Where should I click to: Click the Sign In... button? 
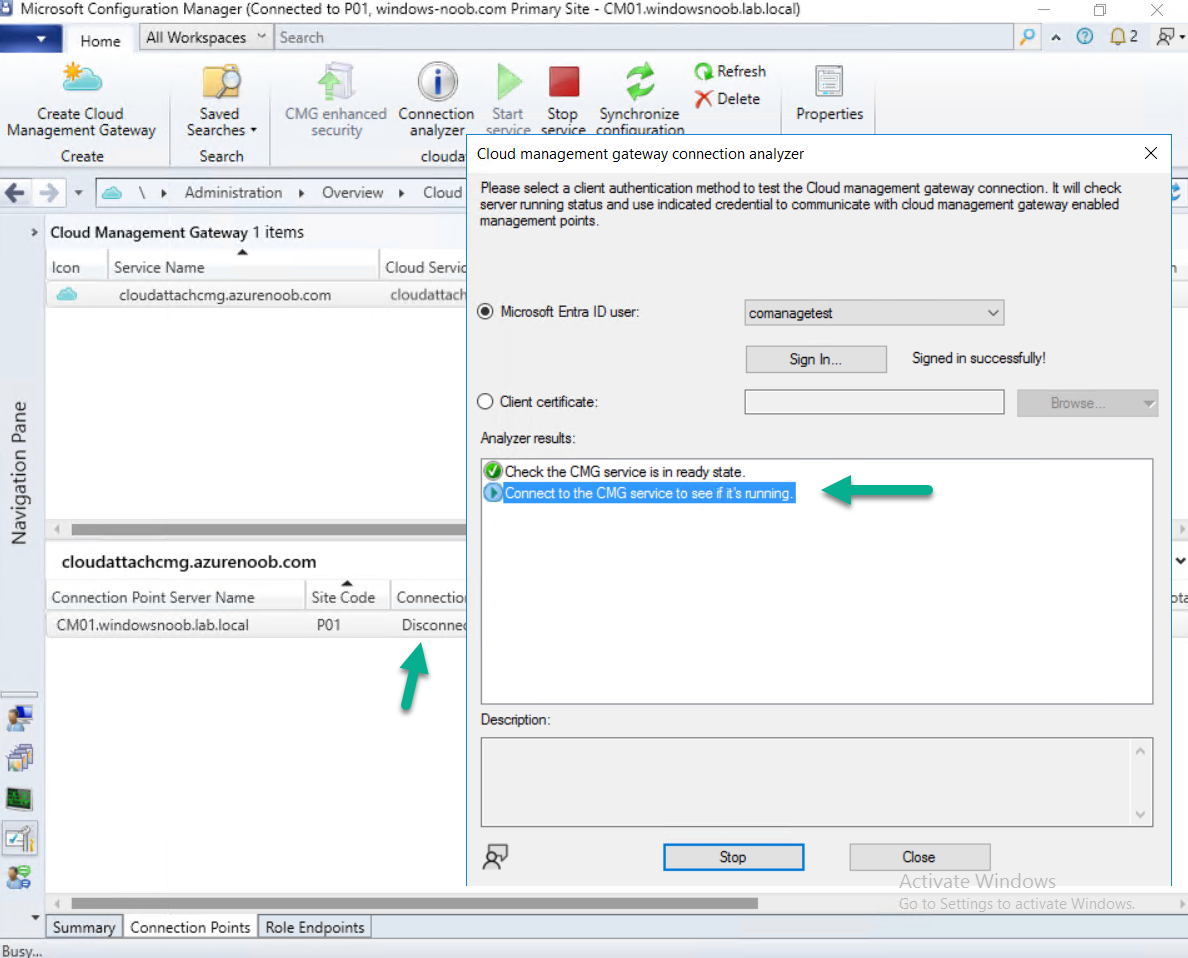pos(816,359)
